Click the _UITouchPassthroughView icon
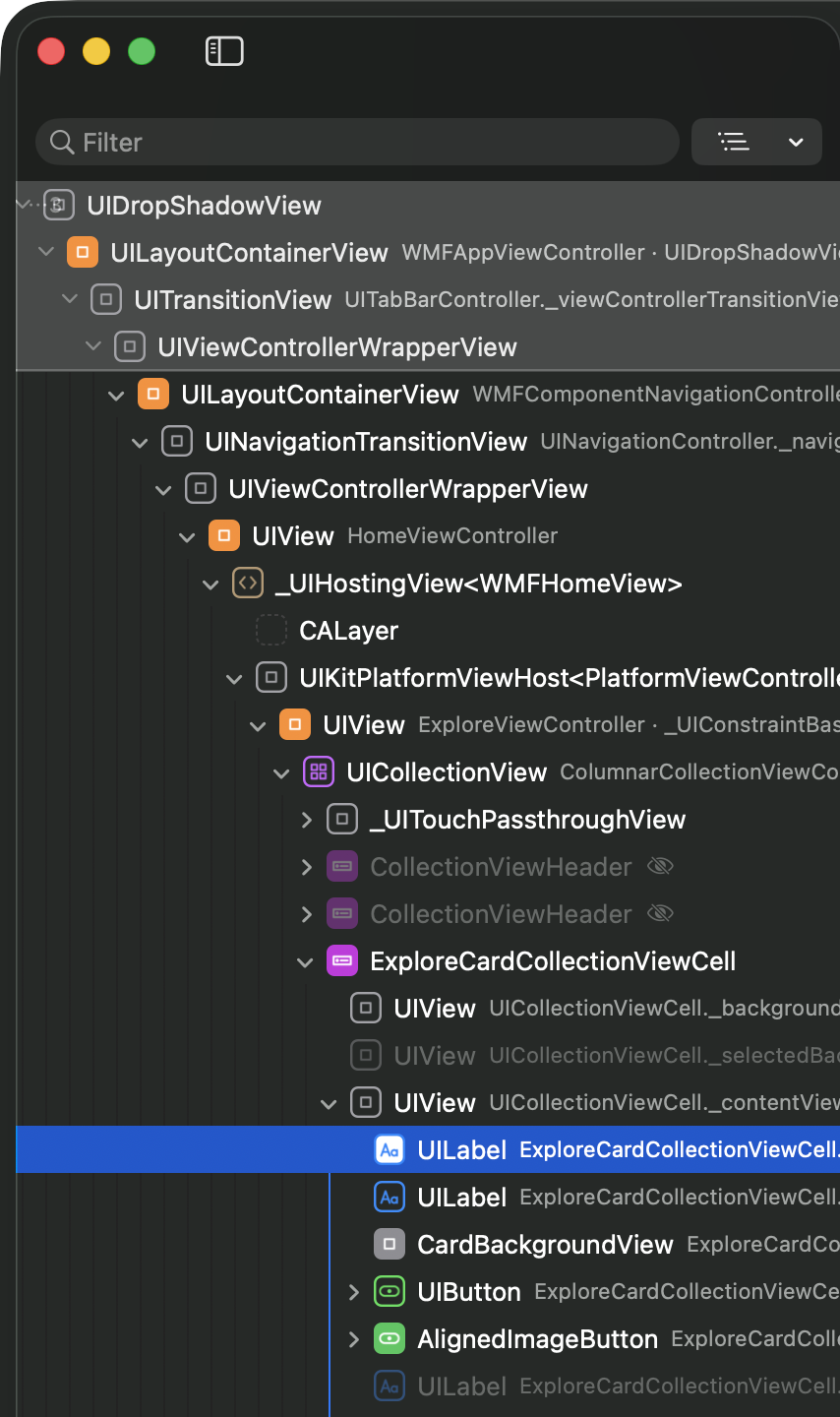Viewport: 840px width, 1417px height. pyautogui.click(x=342, y=819)
